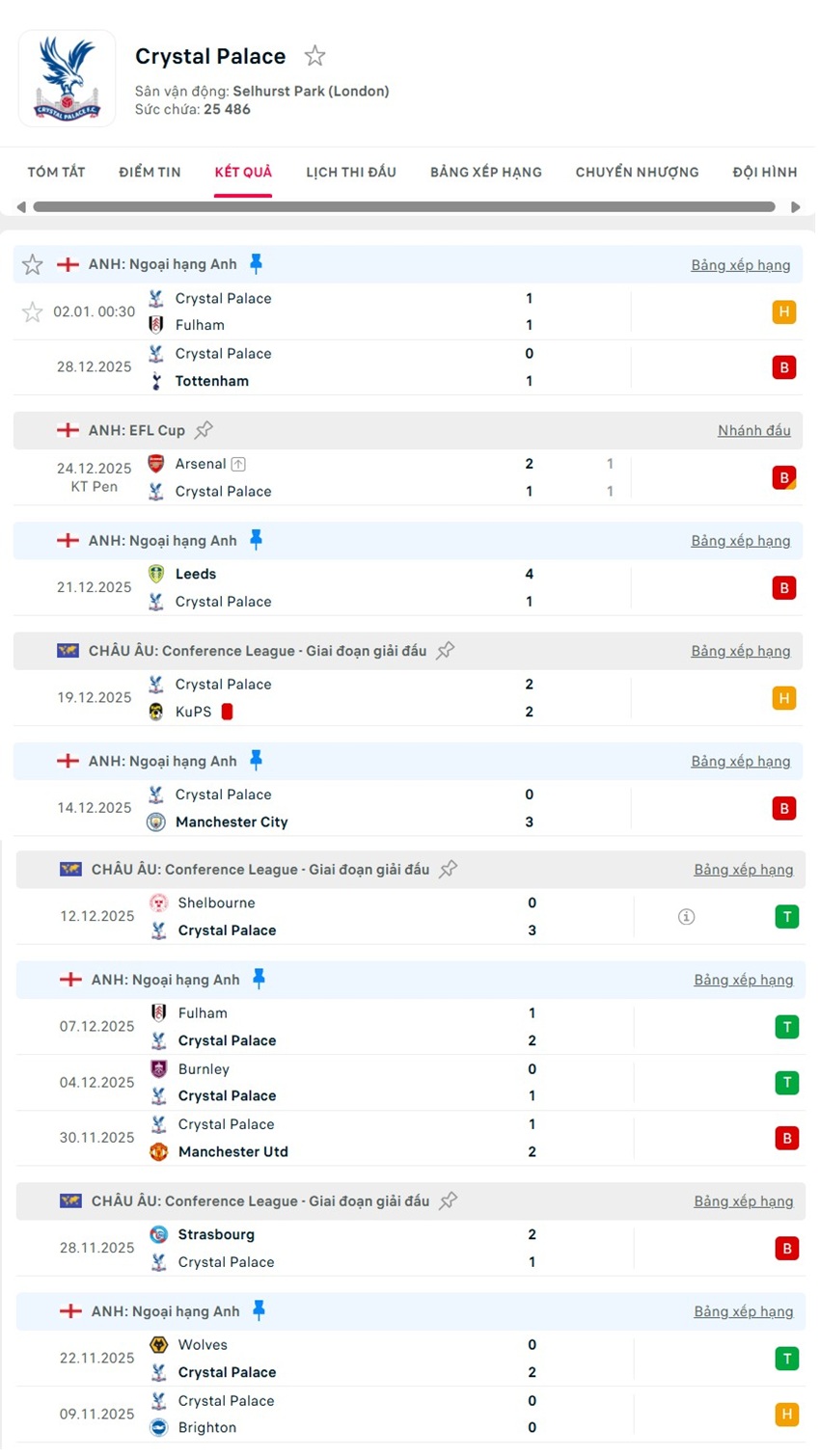This screenshot has width=820, height=1456.
Task: Open the Lịch thi đấu tab
Action: pos(351,173)
